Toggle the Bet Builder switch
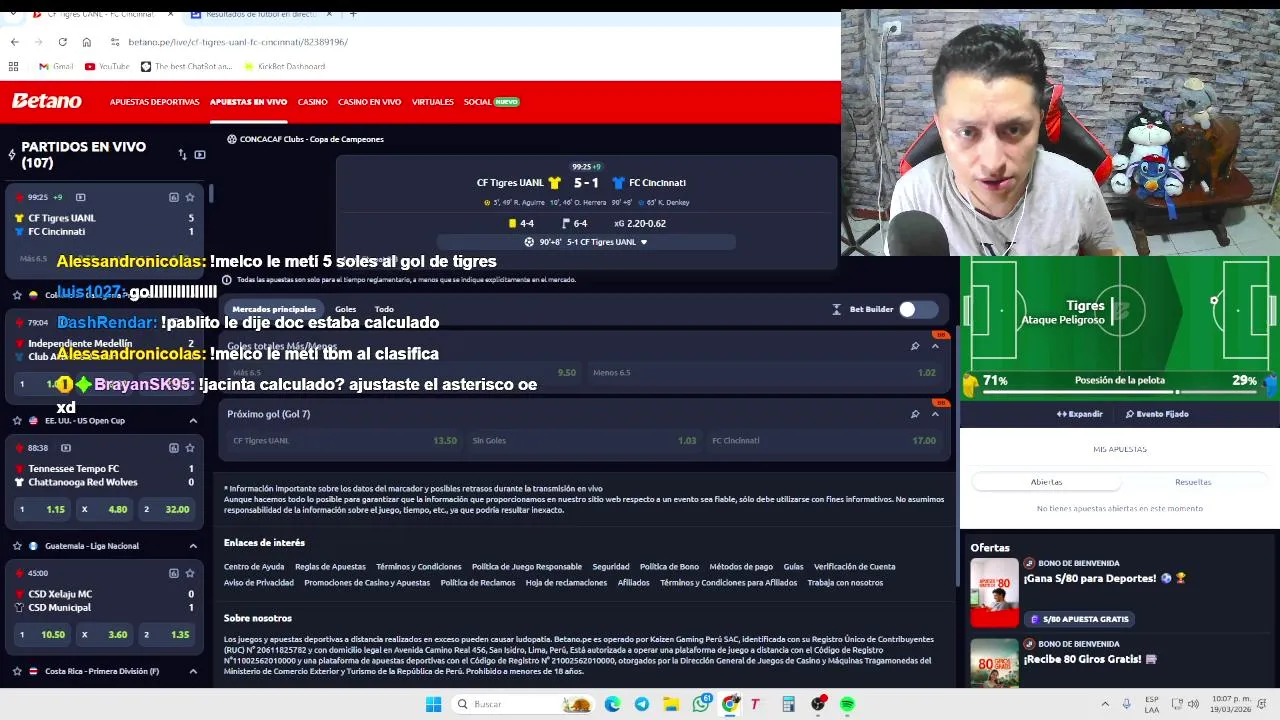Image resolution: width=1280 pixels, height=720 pixels. click(x=916, y=309)
